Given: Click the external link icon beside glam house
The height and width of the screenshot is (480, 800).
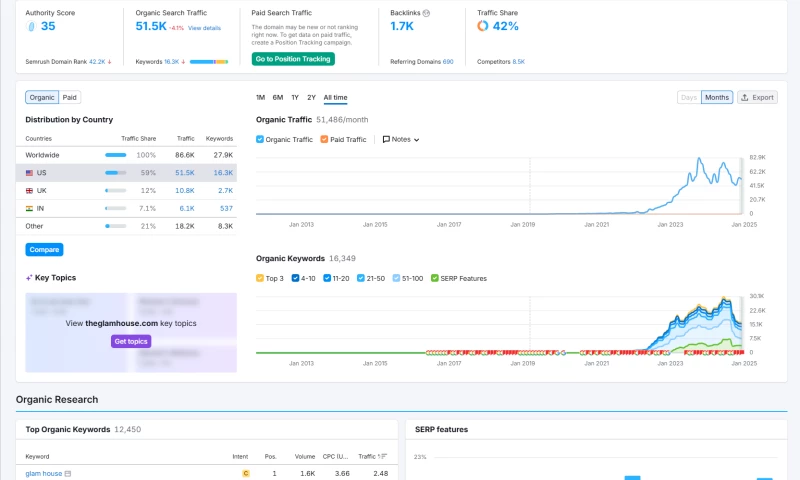Looking at the screenshot, I should point(68,473).
